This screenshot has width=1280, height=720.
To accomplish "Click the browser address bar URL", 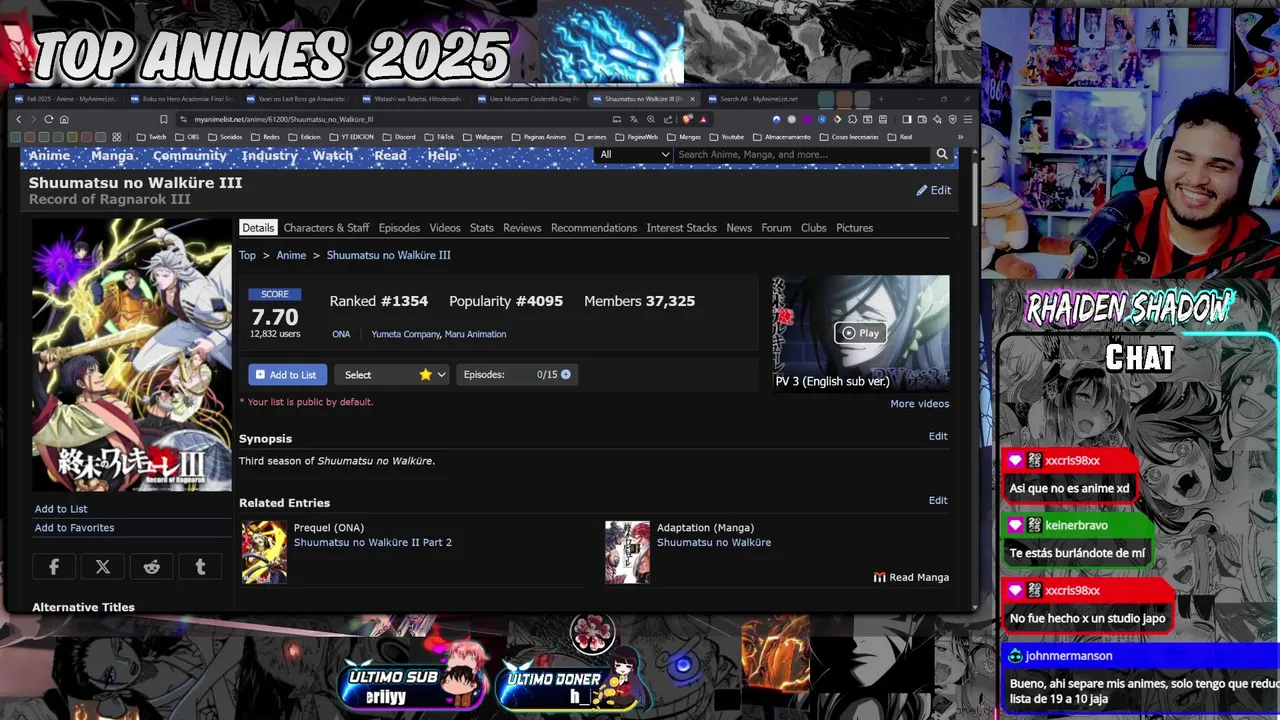I will pos(284,119).
